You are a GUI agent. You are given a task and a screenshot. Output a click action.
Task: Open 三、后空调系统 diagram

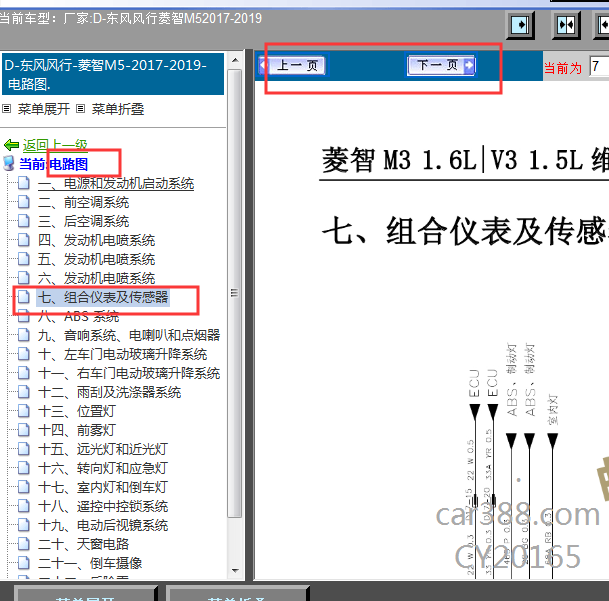[x=83, y=221]
